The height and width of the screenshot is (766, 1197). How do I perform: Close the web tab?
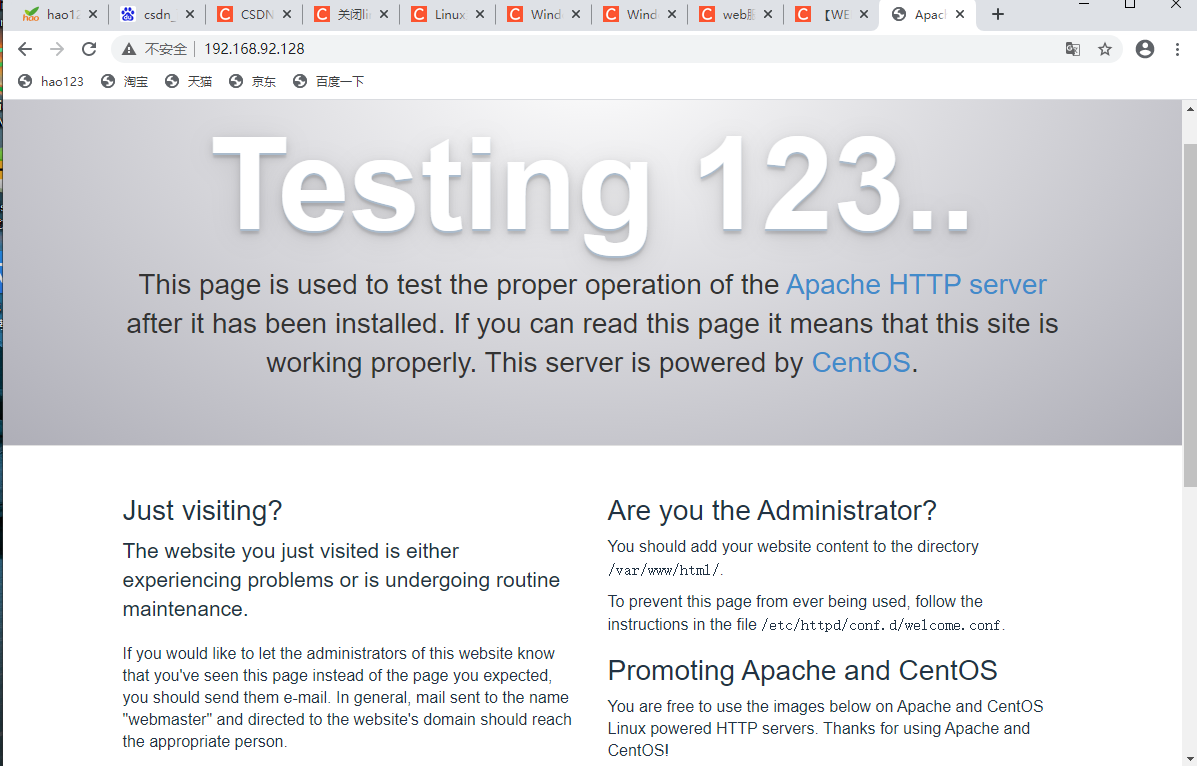point(768,15)
